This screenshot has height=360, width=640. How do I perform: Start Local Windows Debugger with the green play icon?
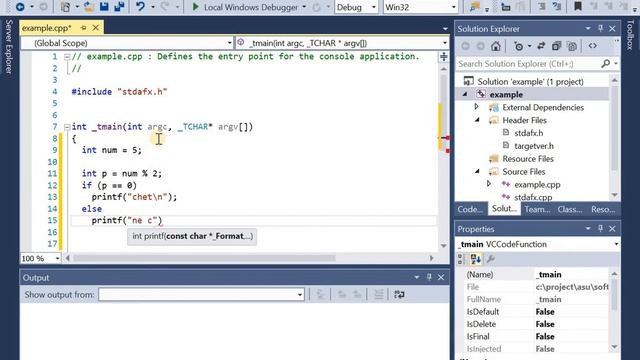(x=196, y=7)
